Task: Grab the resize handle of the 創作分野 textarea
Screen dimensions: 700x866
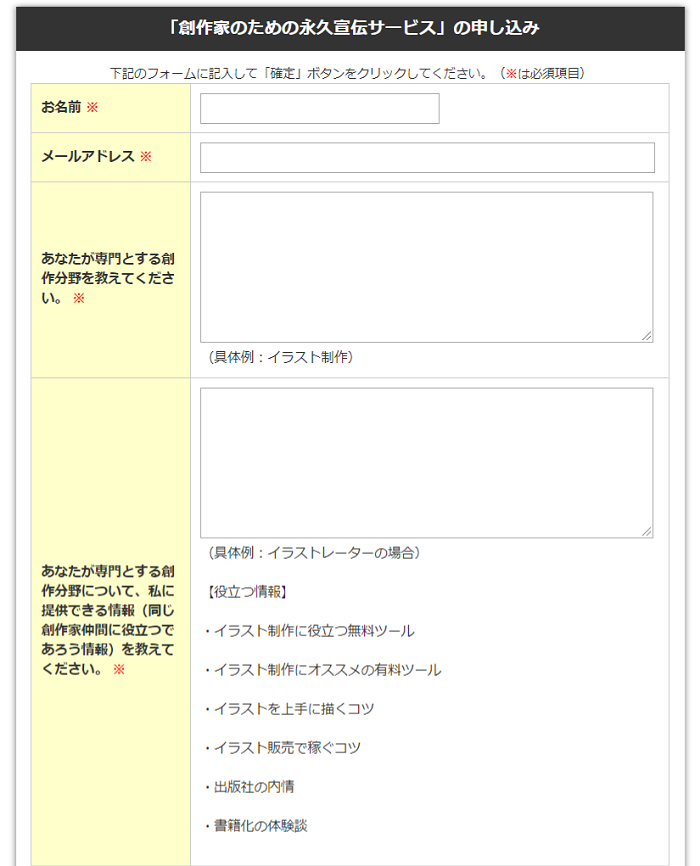Action: pos(647,336)
